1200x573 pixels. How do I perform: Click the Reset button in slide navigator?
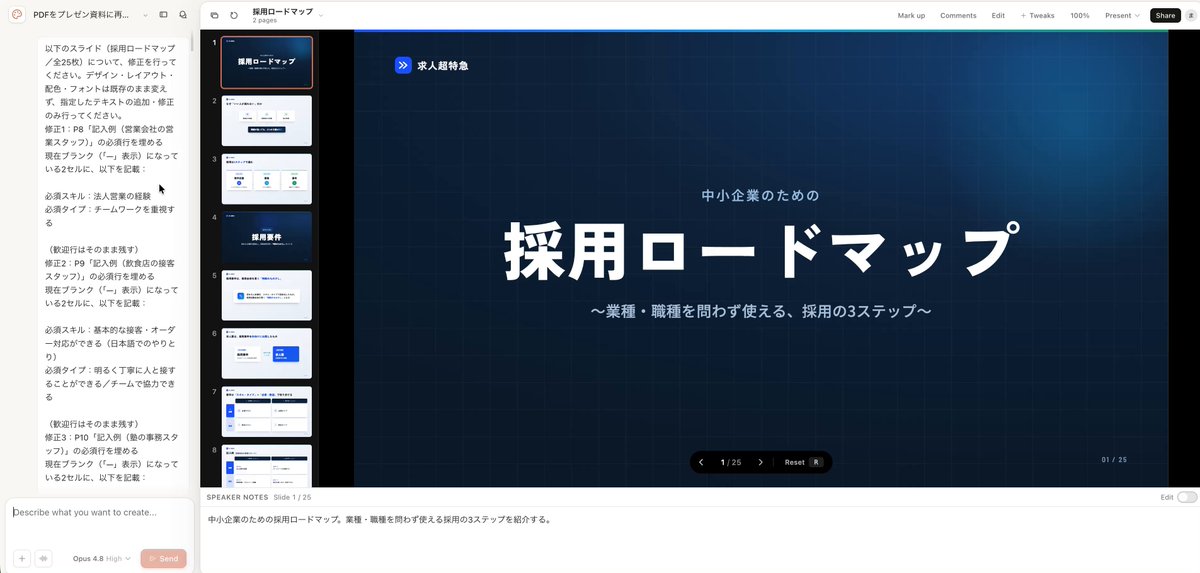tap(802, 462)
